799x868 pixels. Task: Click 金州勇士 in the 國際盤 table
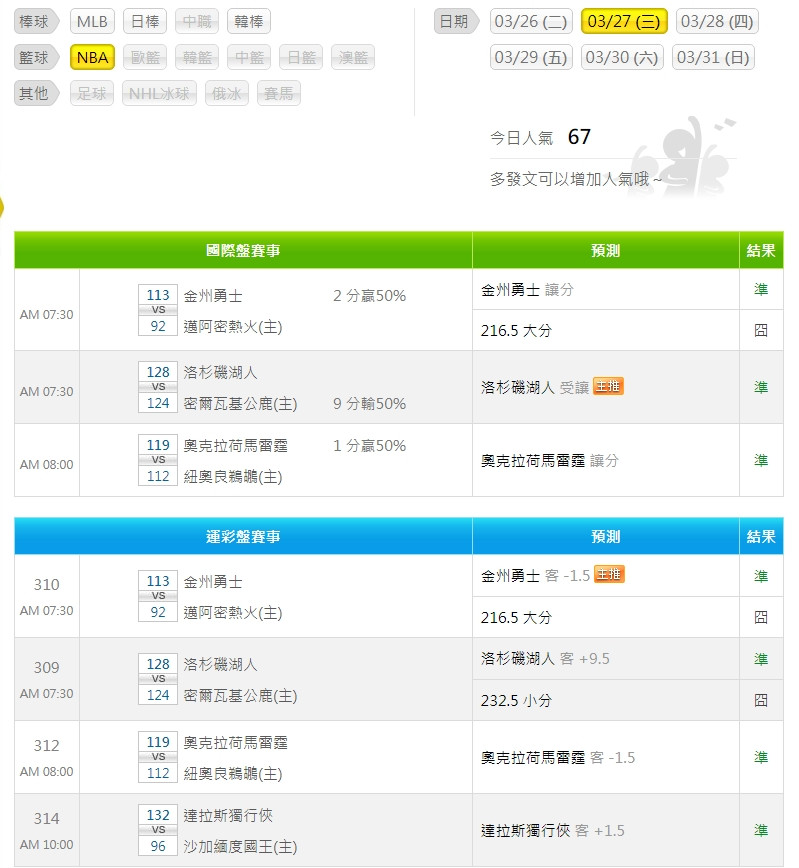(x=213, y=296)
